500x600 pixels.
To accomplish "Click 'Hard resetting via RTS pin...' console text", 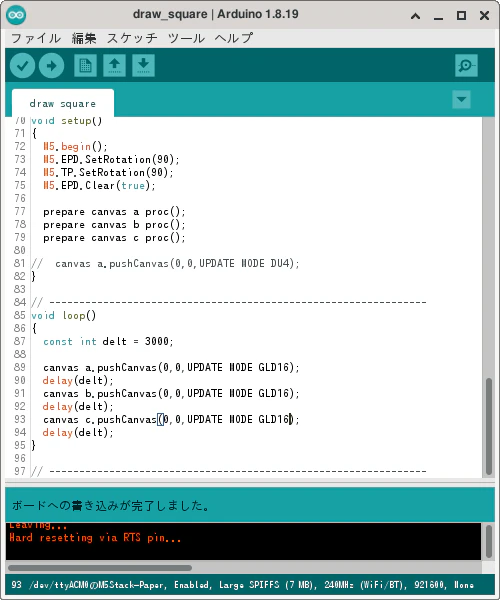I will [95, 538].
